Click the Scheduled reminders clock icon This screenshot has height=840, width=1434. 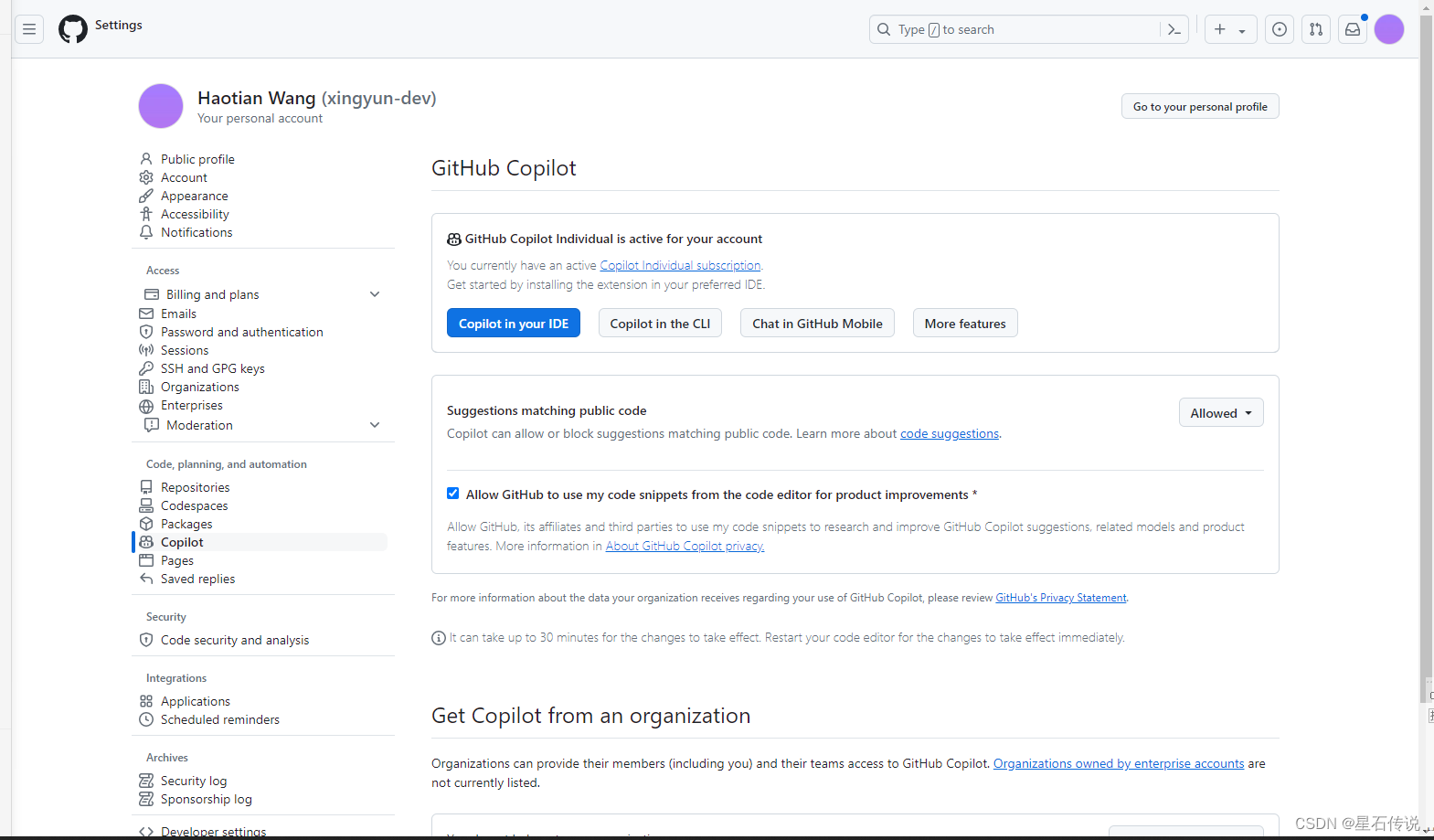pos(146,719)
